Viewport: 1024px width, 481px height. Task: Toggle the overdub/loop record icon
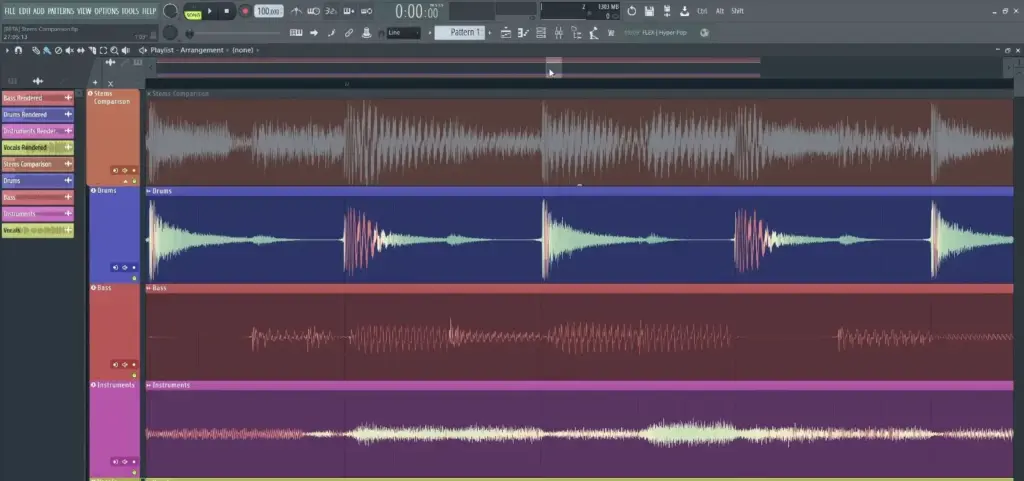349,11
